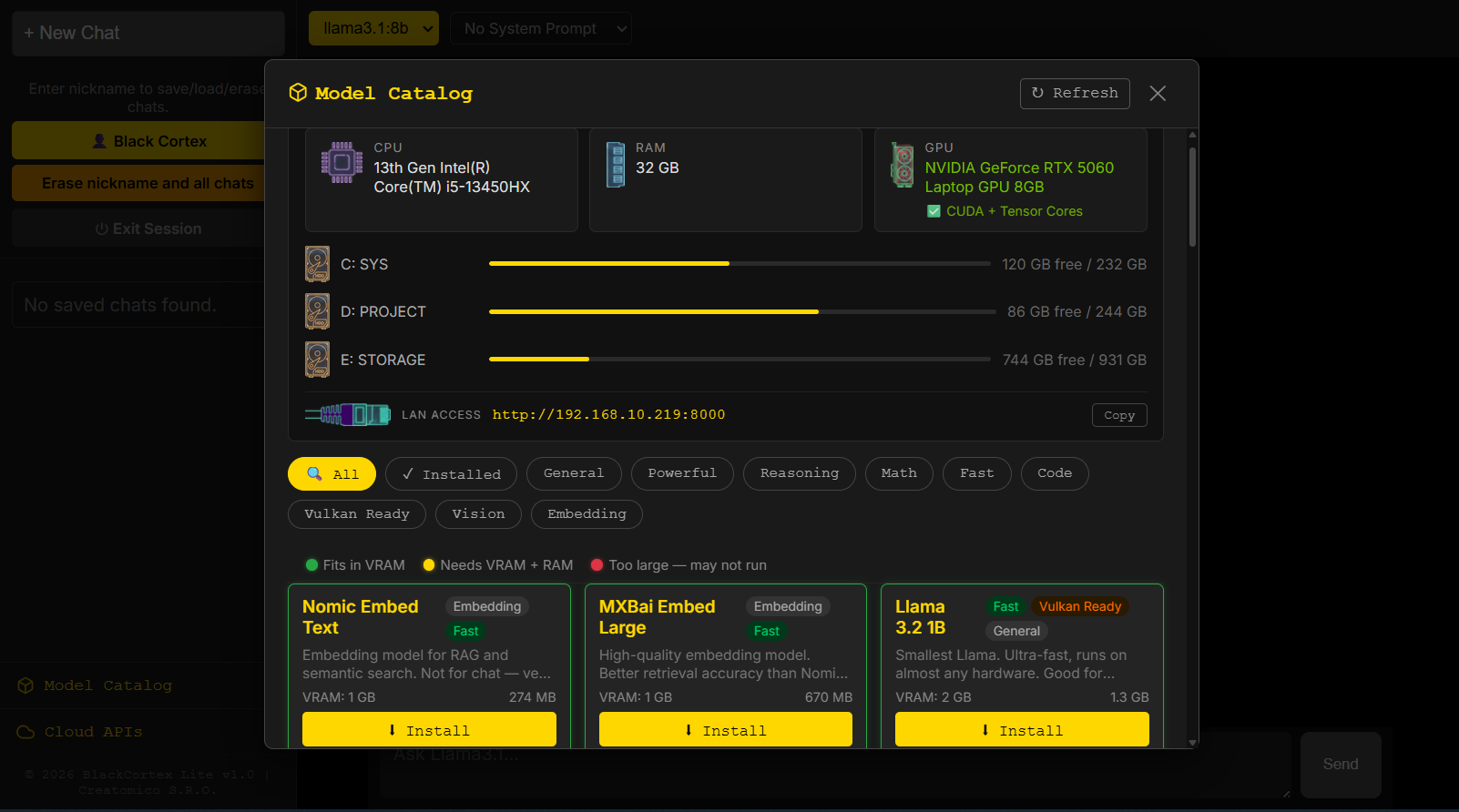Select the Reasoning category tab
Viewport: 1459px width, 812px height.
(x=799, y=473)
